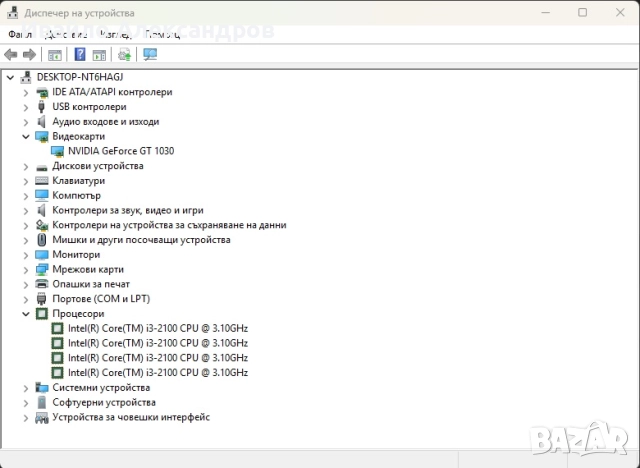
Task: Select the third Intel Core i3-2100 processor
Action: coord(158,358)
